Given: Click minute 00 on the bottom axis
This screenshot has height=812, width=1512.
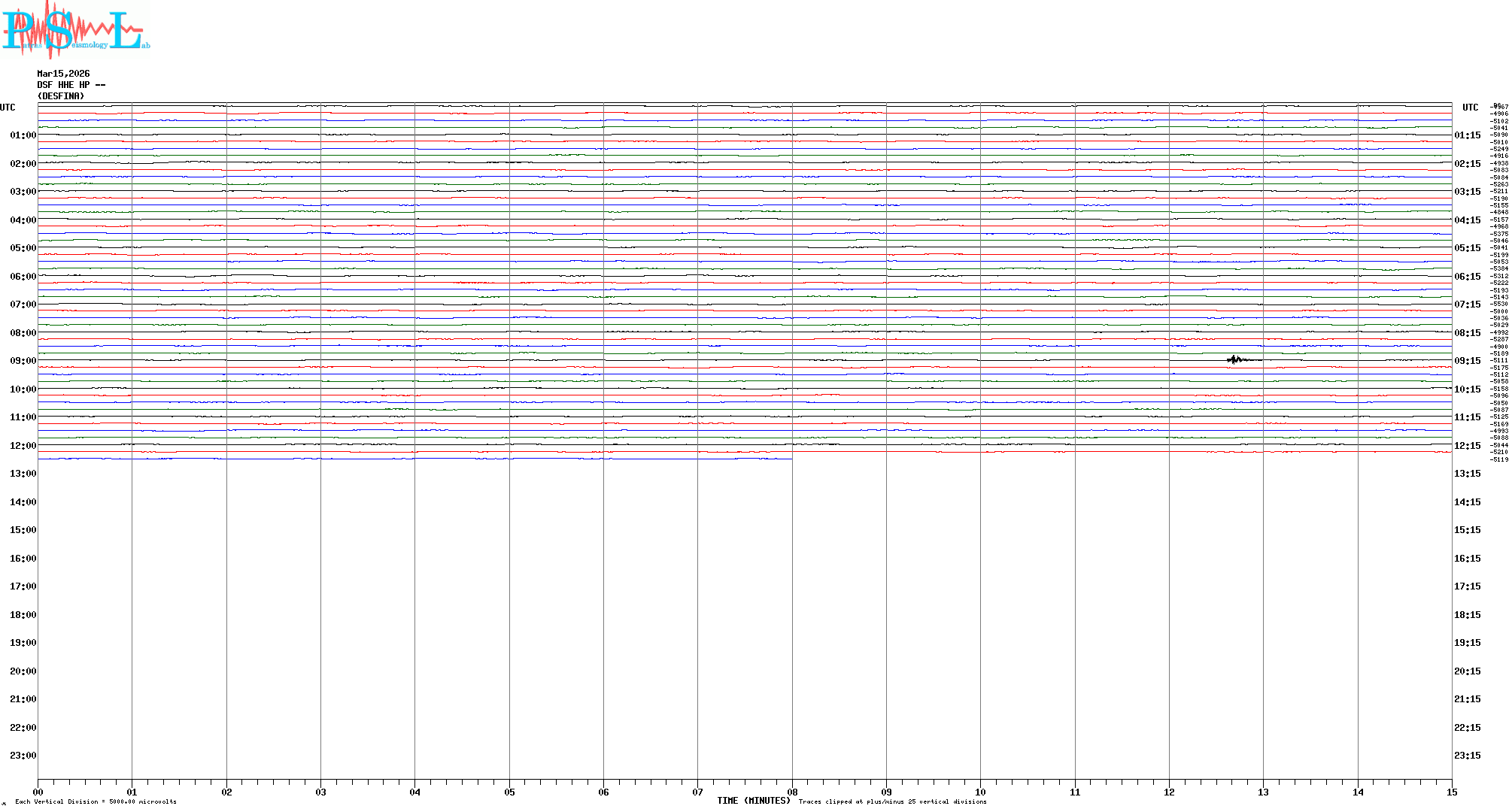Looking at the screenshot, I should point(38,792).
